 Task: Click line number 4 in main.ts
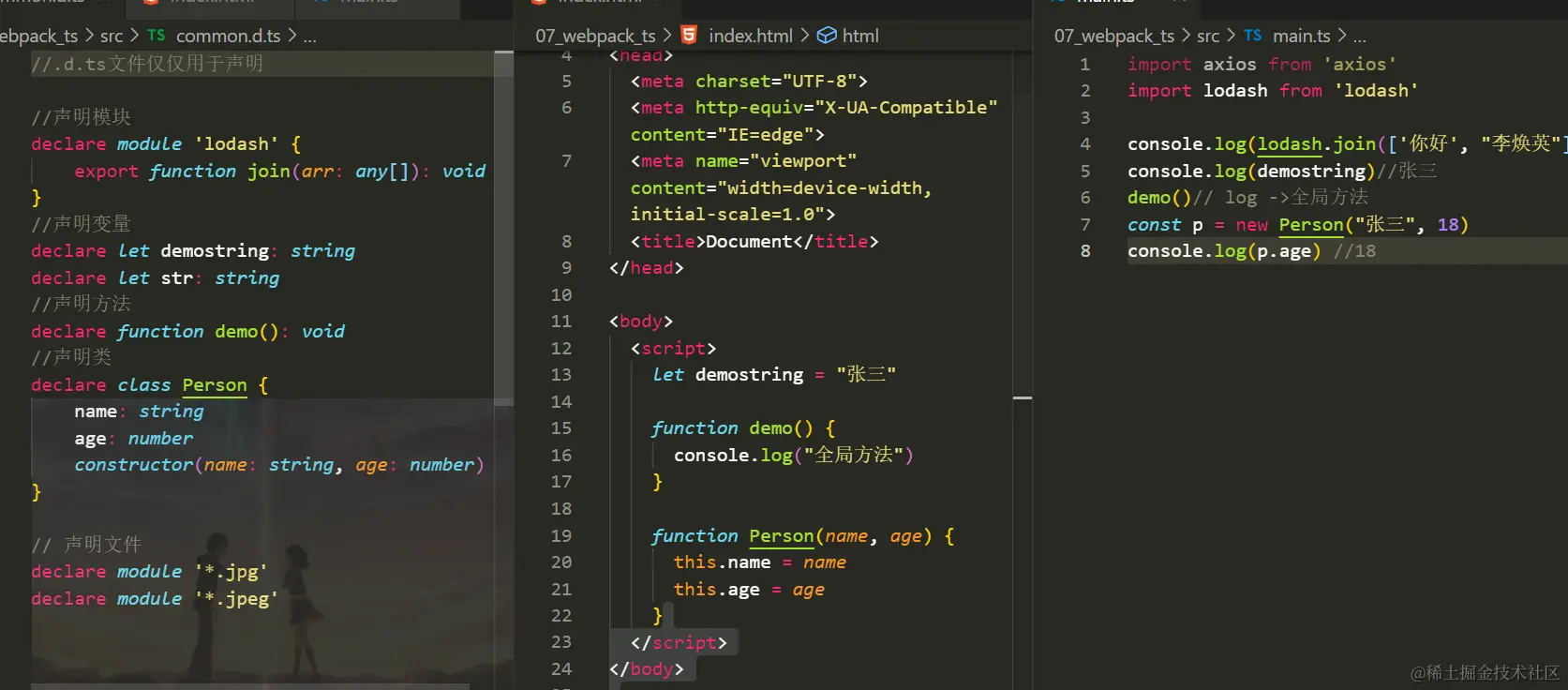[x=1085, y=143]
